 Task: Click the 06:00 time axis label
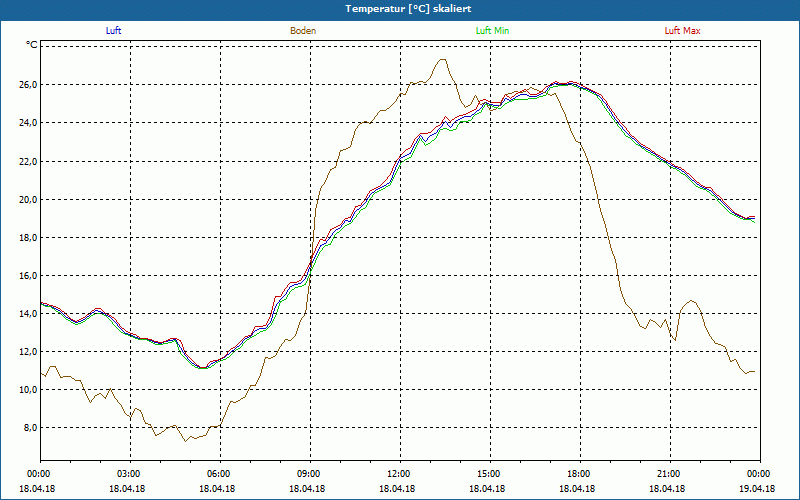tap(220, 474)
